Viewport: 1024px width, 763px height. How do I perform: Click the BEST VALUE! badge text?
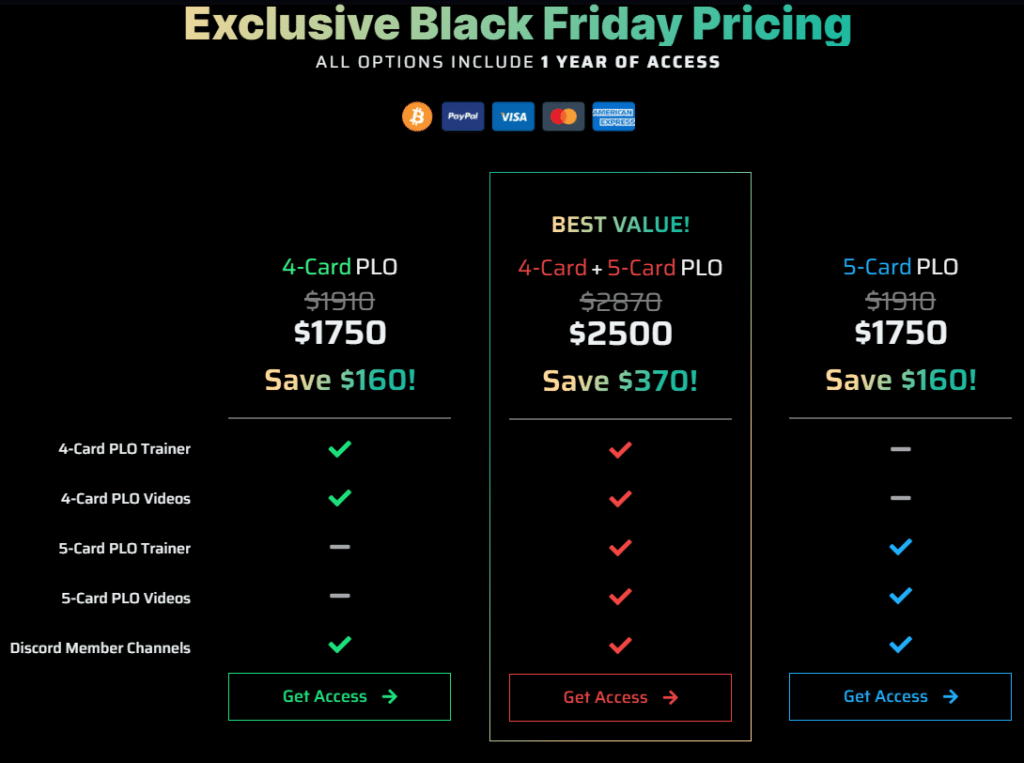620,225
